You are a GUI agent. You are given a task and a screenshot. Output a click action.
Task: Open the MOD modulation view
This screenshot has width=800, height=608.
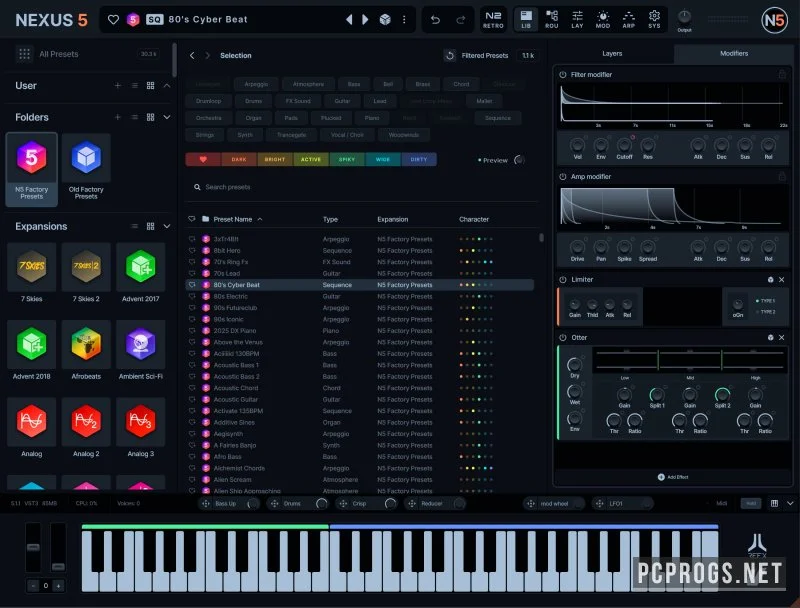coord(603,19)
